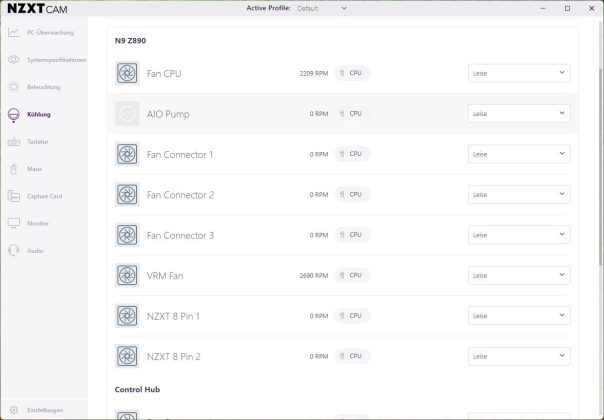Click the NZXT 8 Pin 1 fan icon
604x420 pixels.
coord(127,316)
